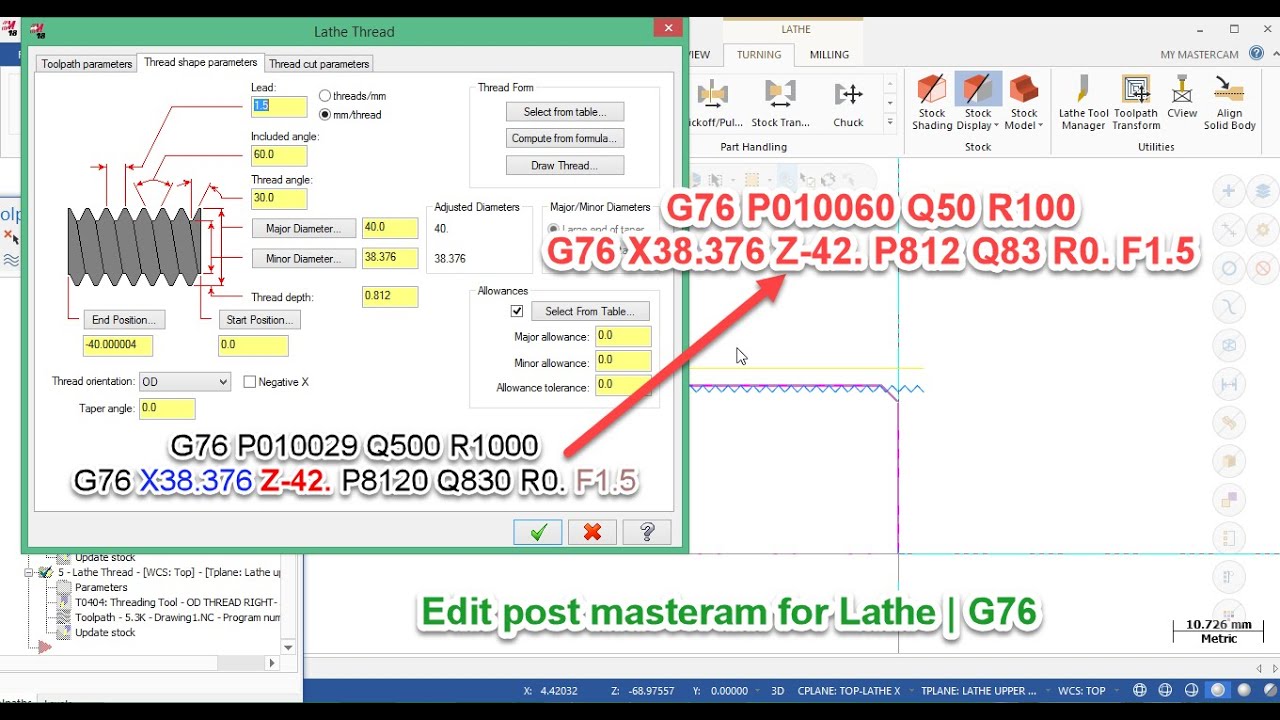The image size is (1280, 720).
Task: Click the operations tree scroll down arrow
Action: pos(288,647)
